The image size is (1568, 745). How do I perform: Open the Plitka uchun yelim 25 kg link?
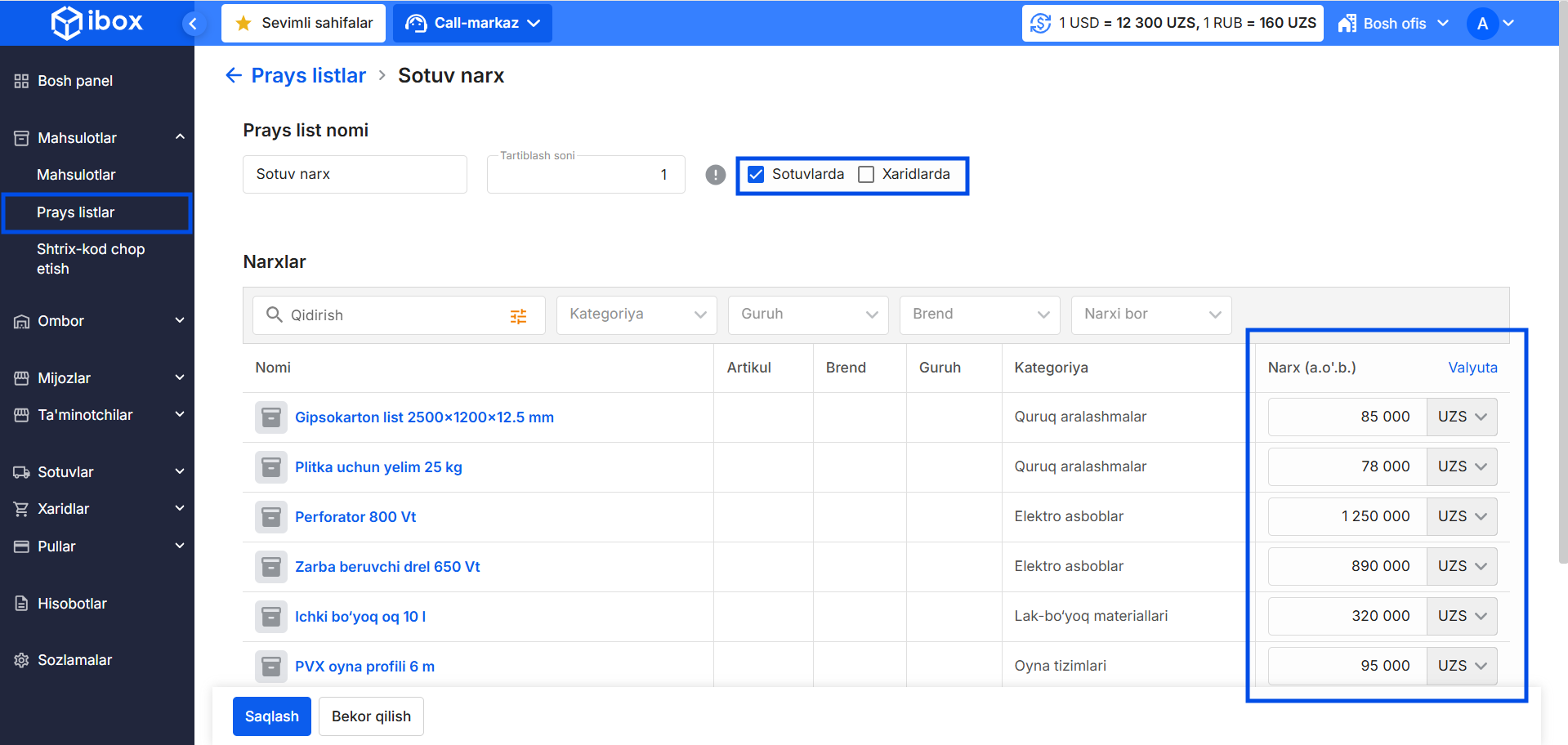tap(378, 467)
